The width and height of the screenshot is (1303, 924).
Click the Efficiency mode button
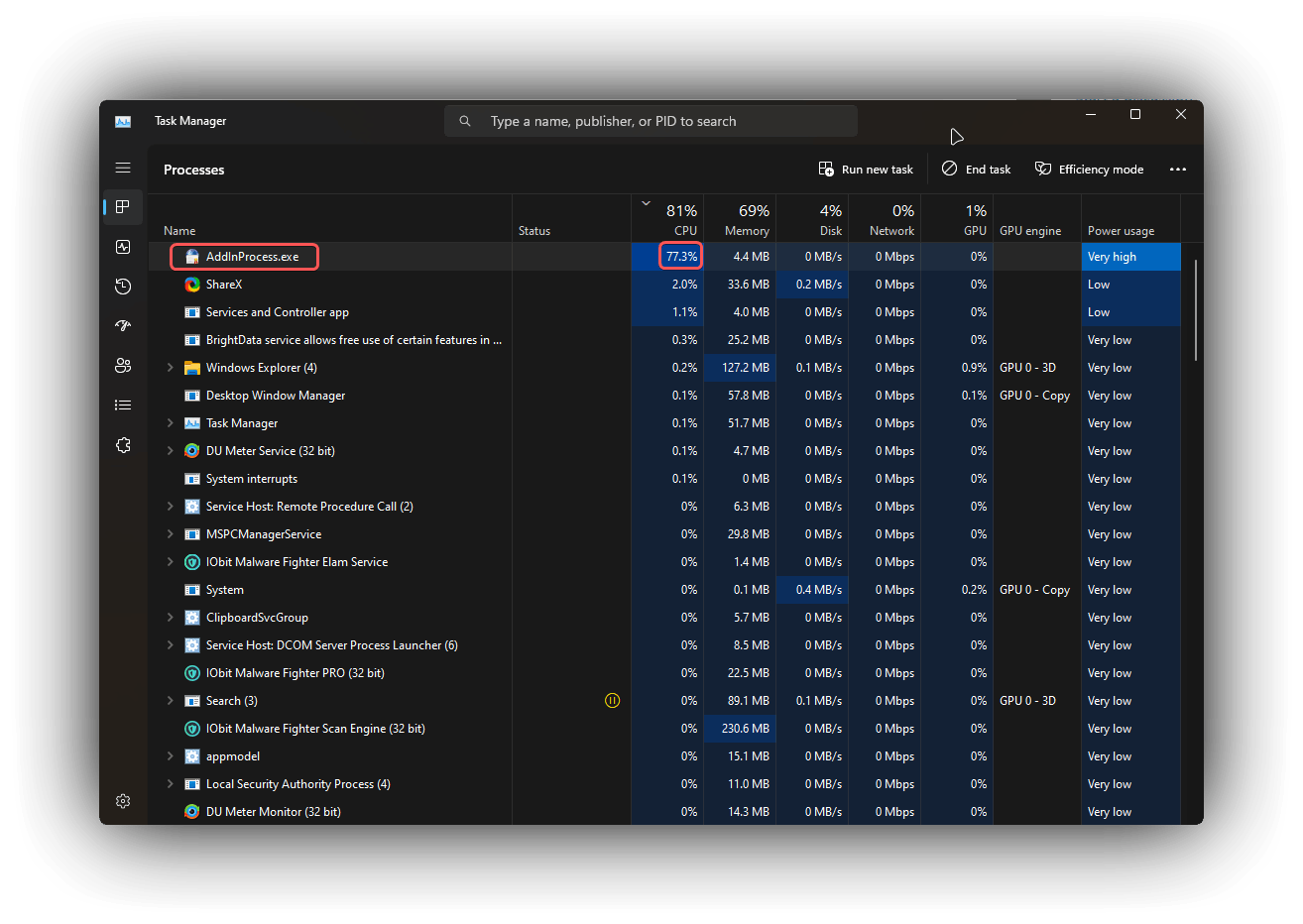(x=1089, y=170)
